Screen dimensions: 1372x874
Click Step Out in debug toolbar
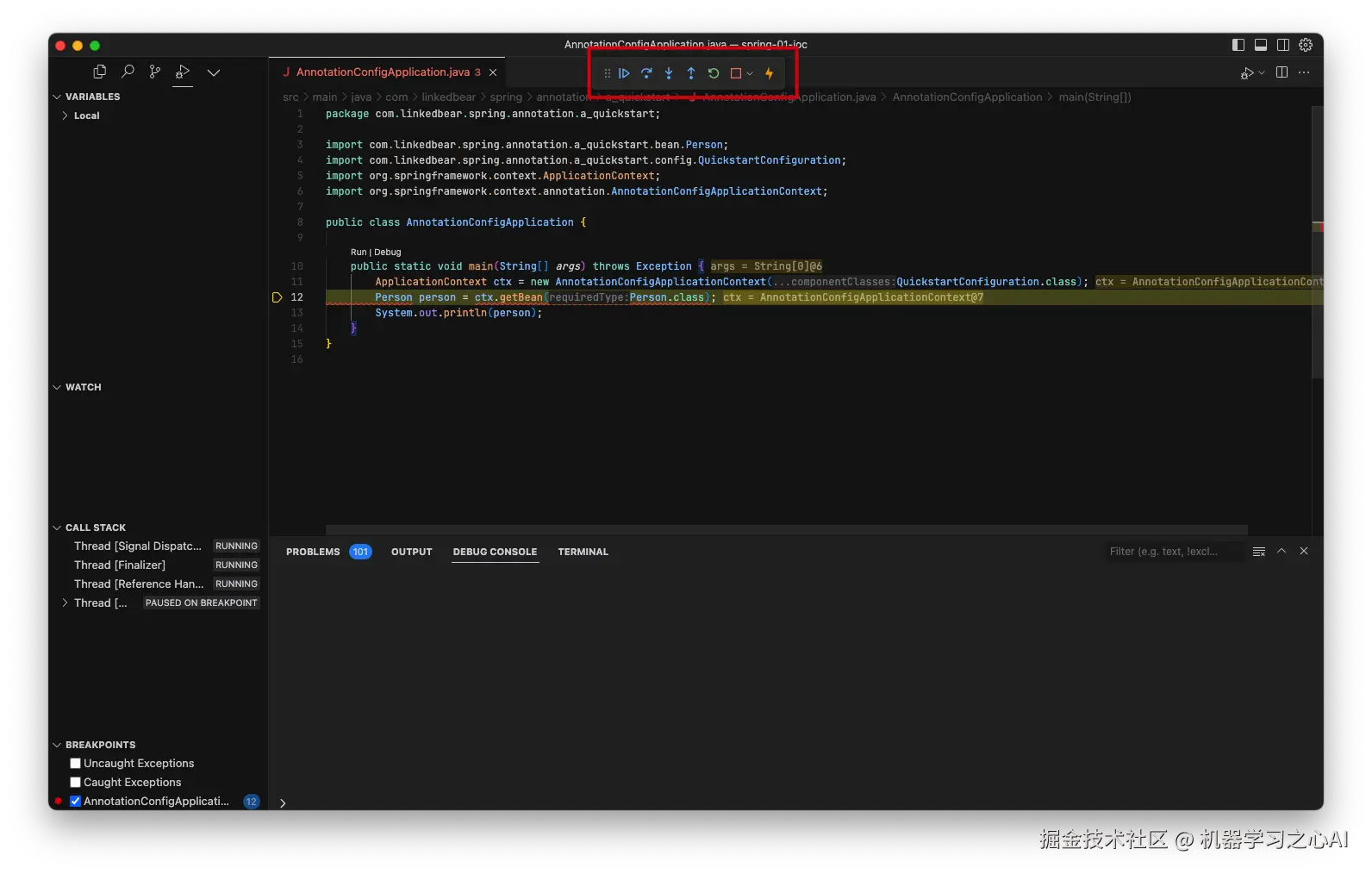(691, 73)
